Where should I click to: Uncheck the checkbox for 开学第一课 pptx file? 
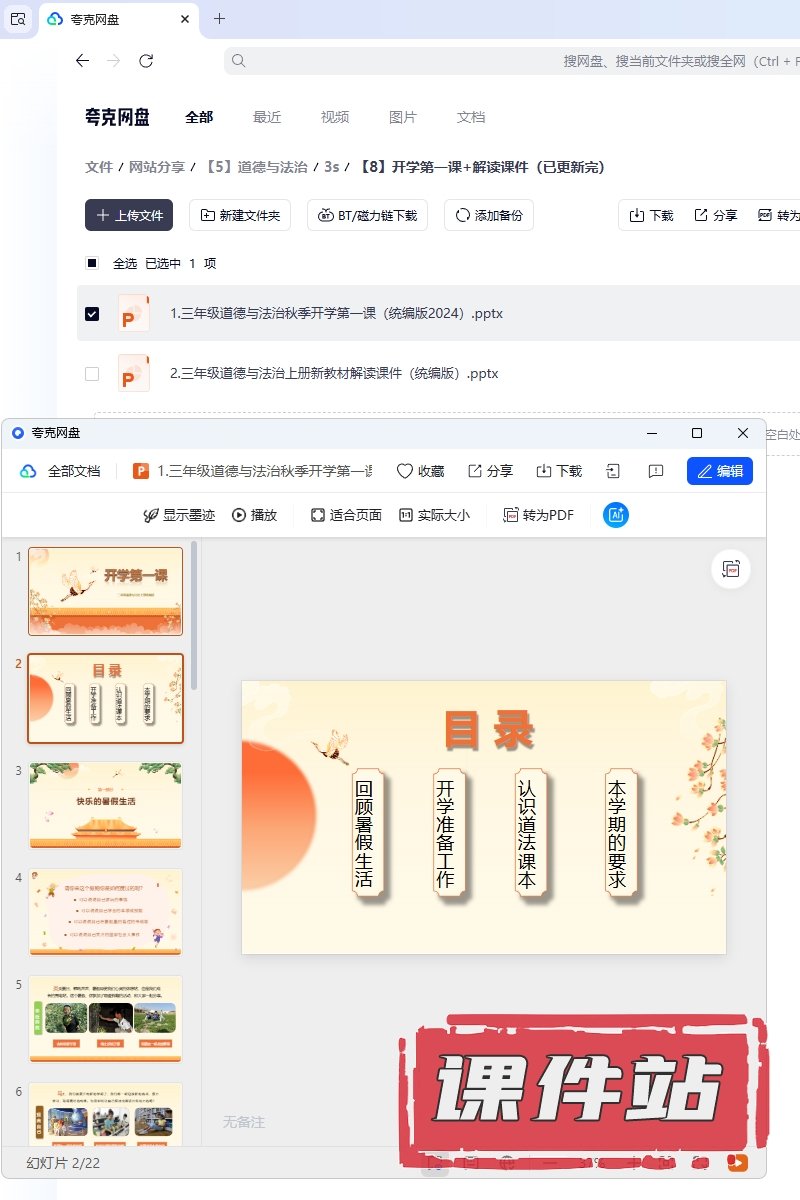pos(92,314)
